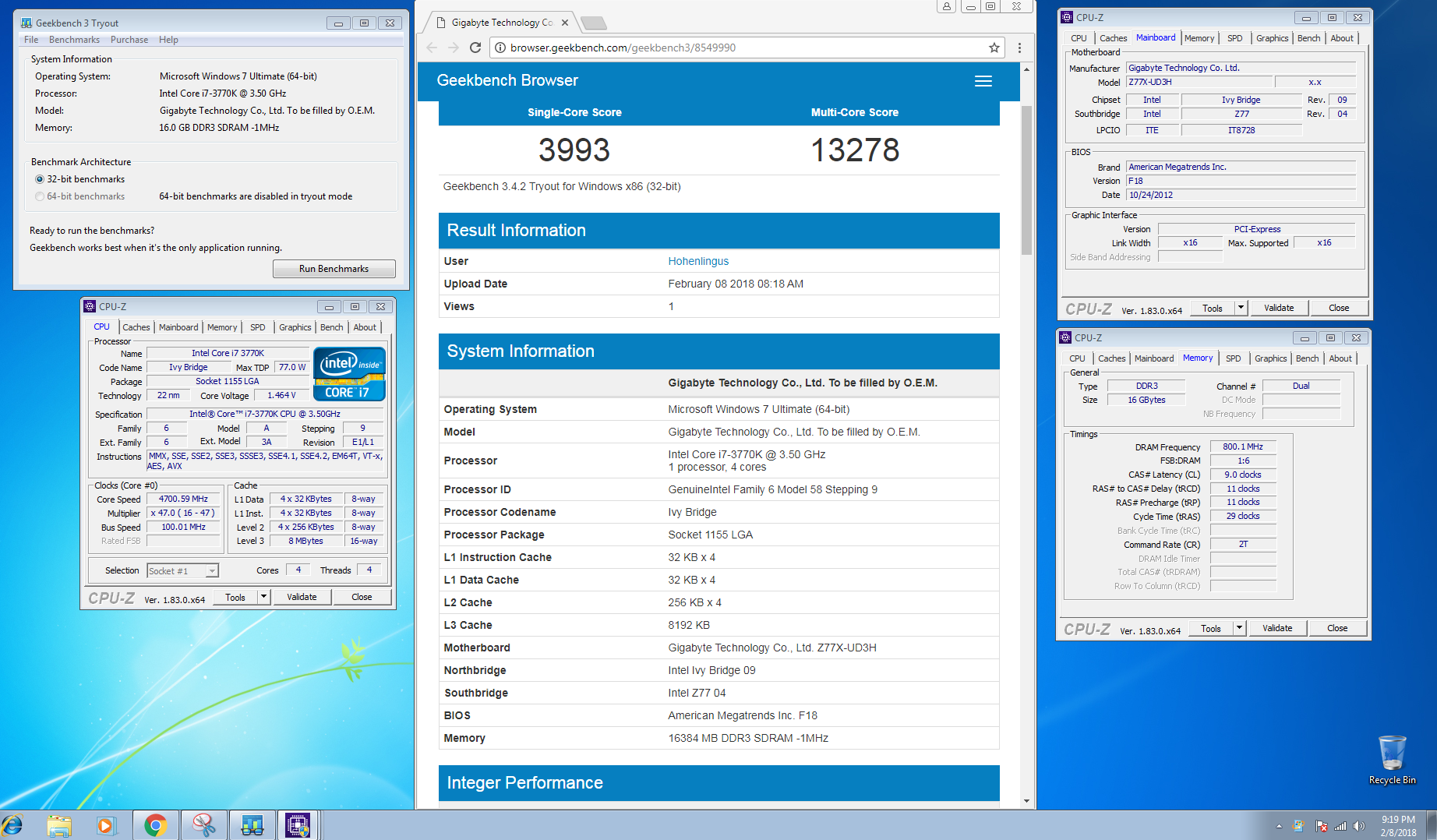Viewport: 1437px width, 840px height.
Task: Open Geekbench Help menu
Action: (x=168, y=40)
